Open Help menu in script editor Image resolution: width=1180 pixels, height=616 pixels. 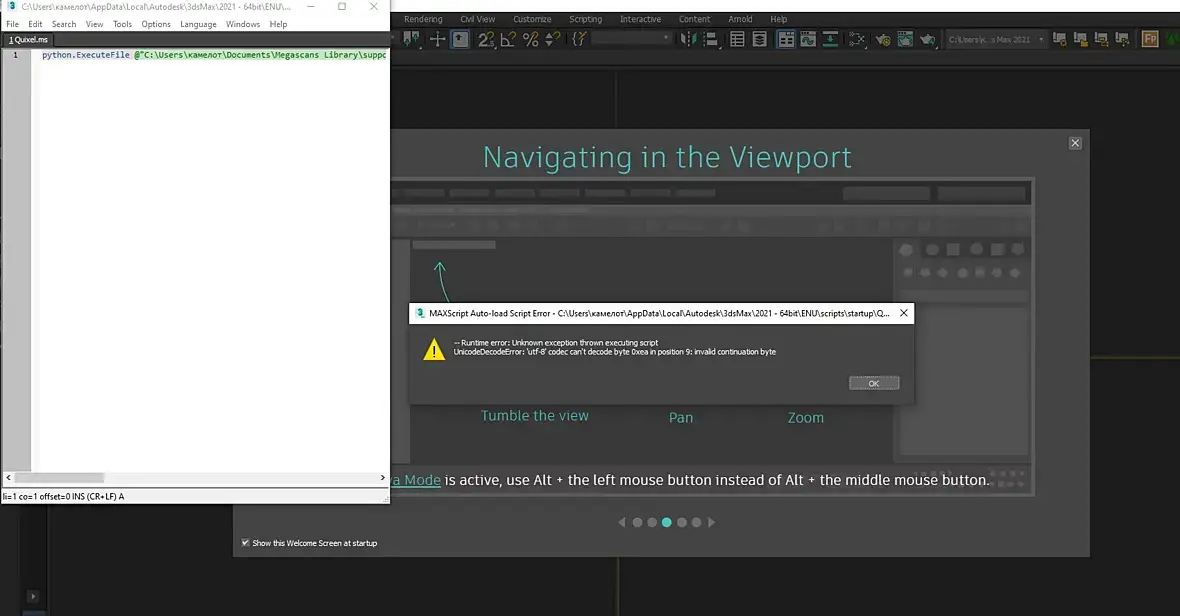pos(278,24)
